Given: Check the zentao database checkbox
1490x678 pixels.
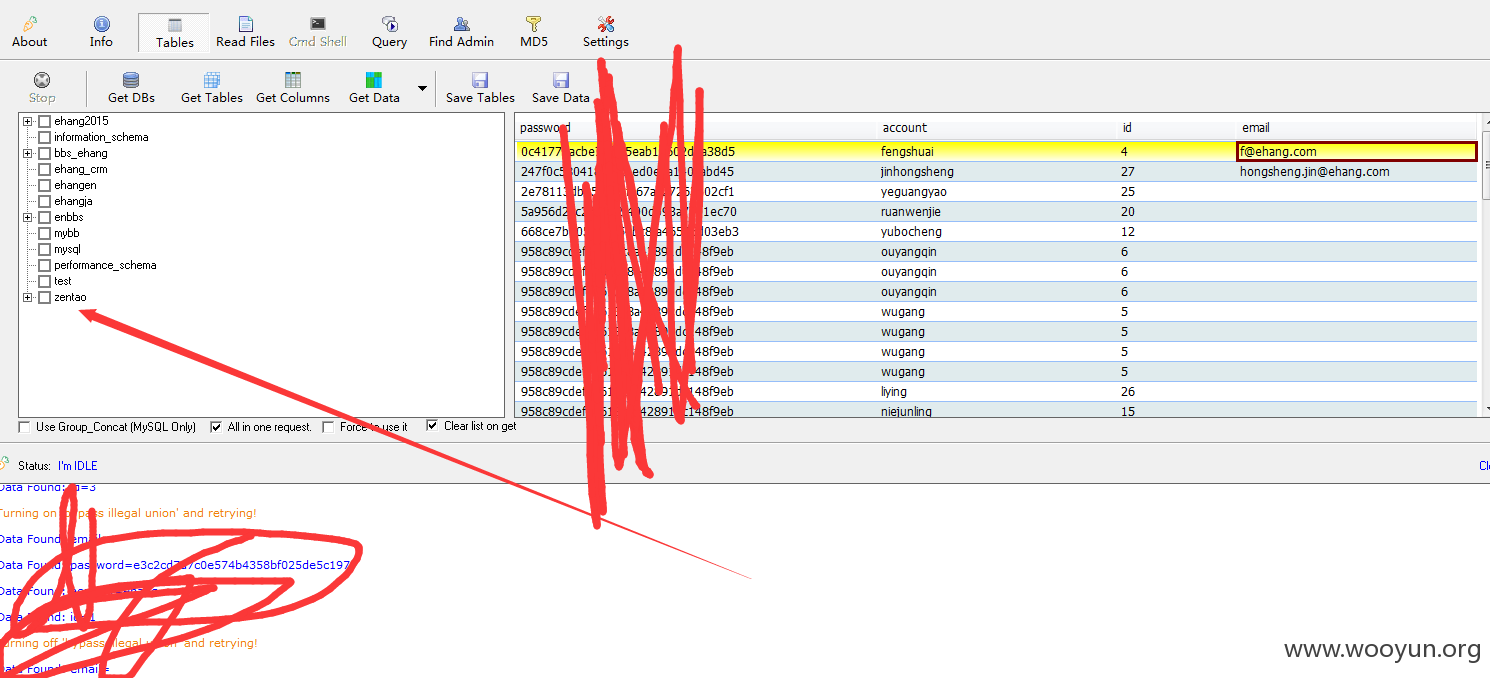Looking at the screenshot, I should pyautogui.click(x=44, y=297).
